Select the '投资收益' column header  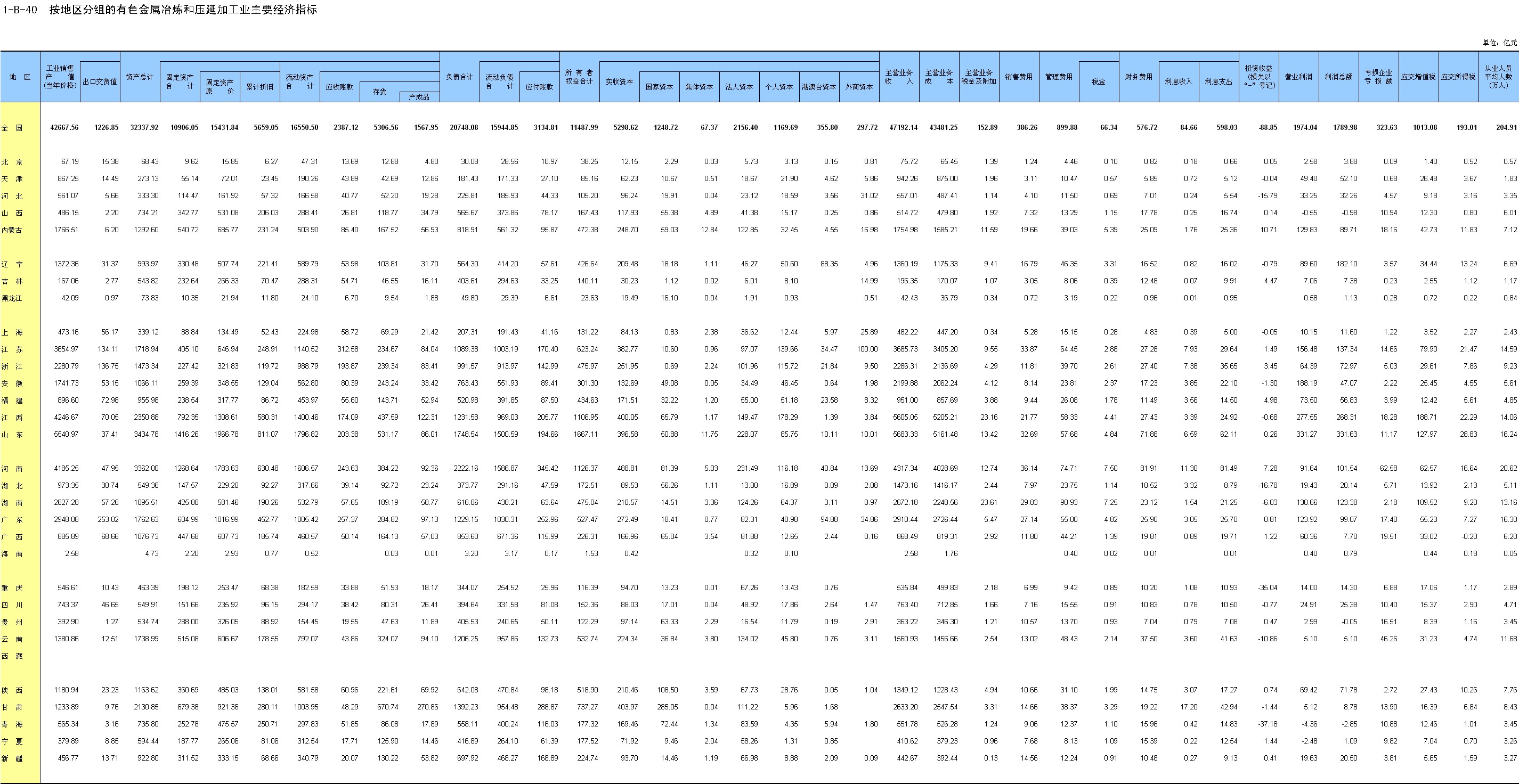click(1259, 77)
